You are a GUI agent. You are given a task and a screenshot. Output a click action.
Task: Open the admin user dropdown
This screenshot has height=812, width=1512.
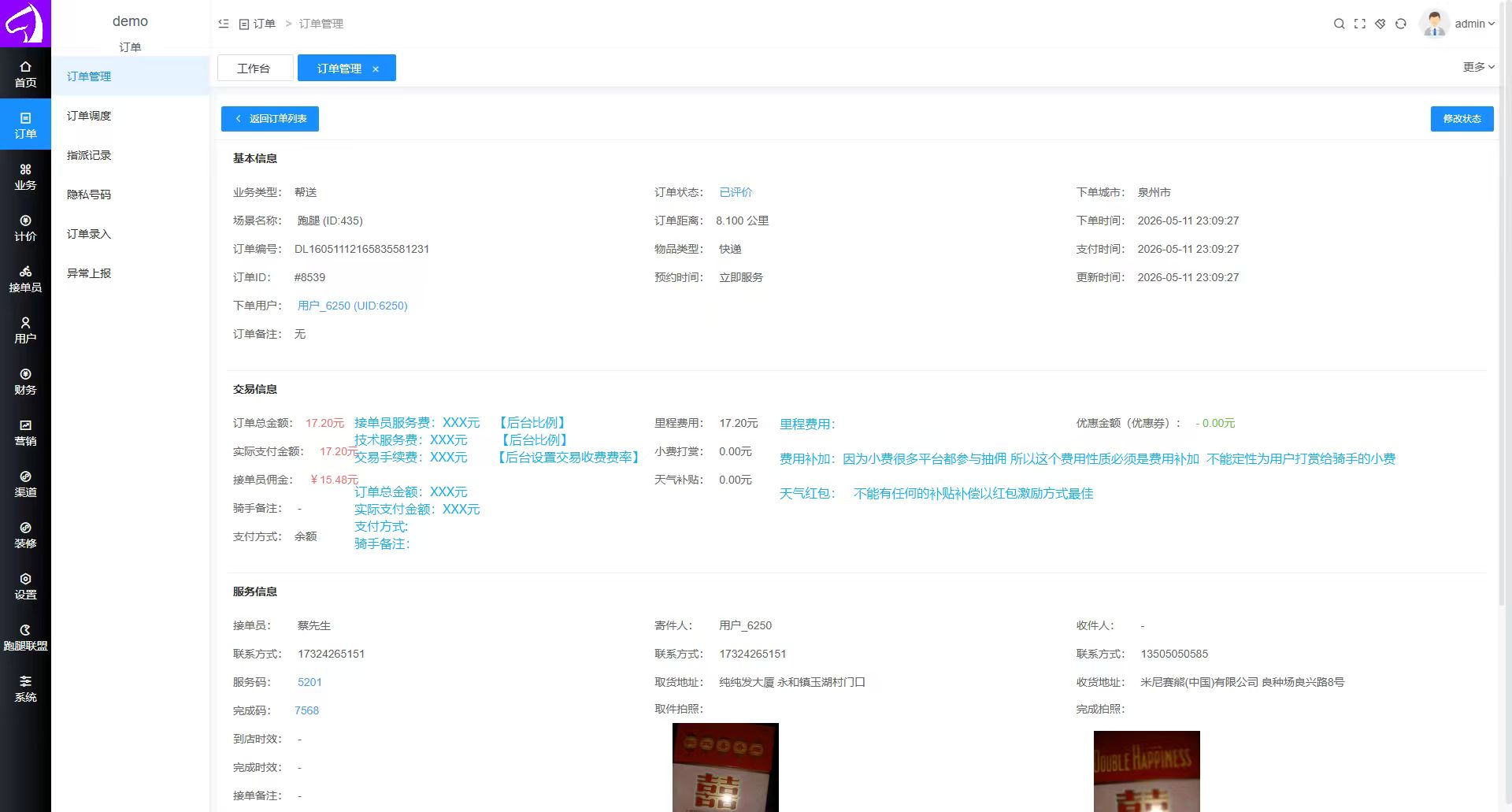(x=1474, y=24)
